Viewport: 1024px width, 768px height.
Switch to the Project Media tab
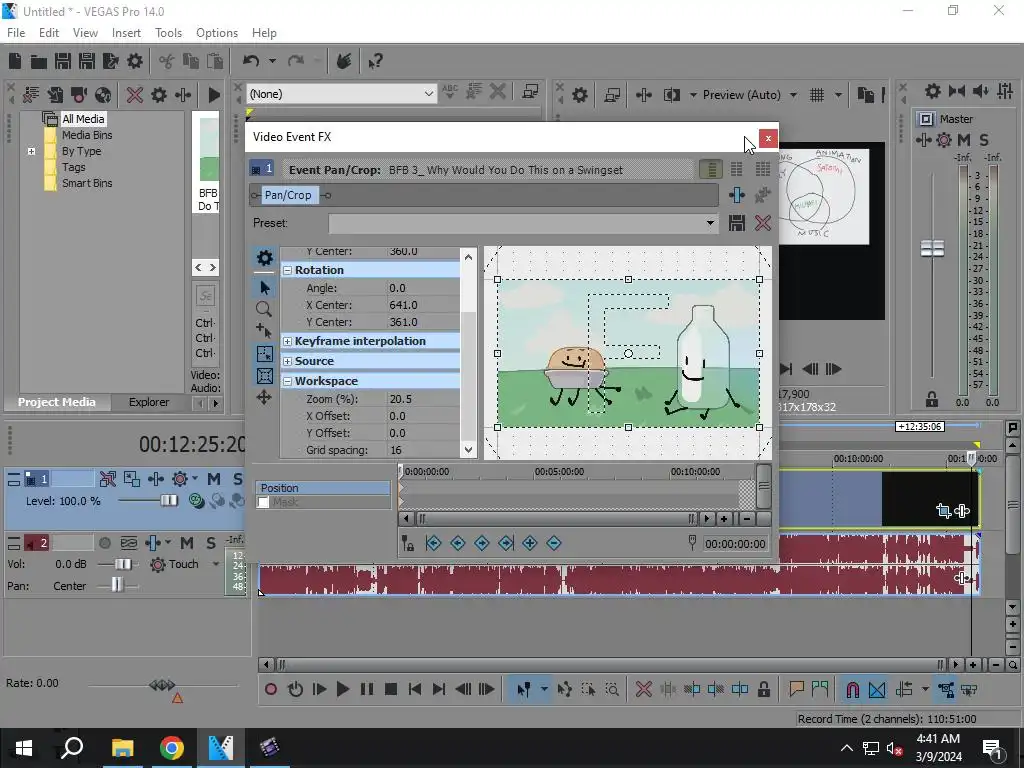tap(56, 402)
